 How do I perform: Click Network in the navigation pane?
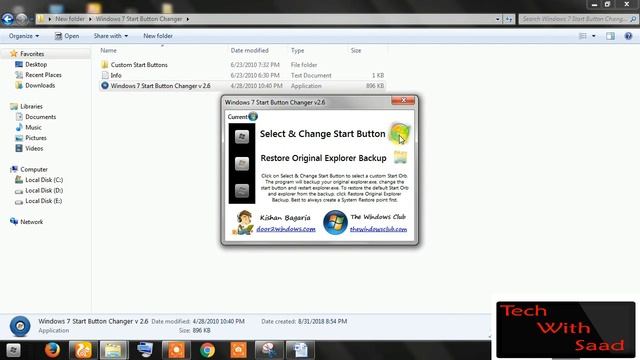click(31, 222)
